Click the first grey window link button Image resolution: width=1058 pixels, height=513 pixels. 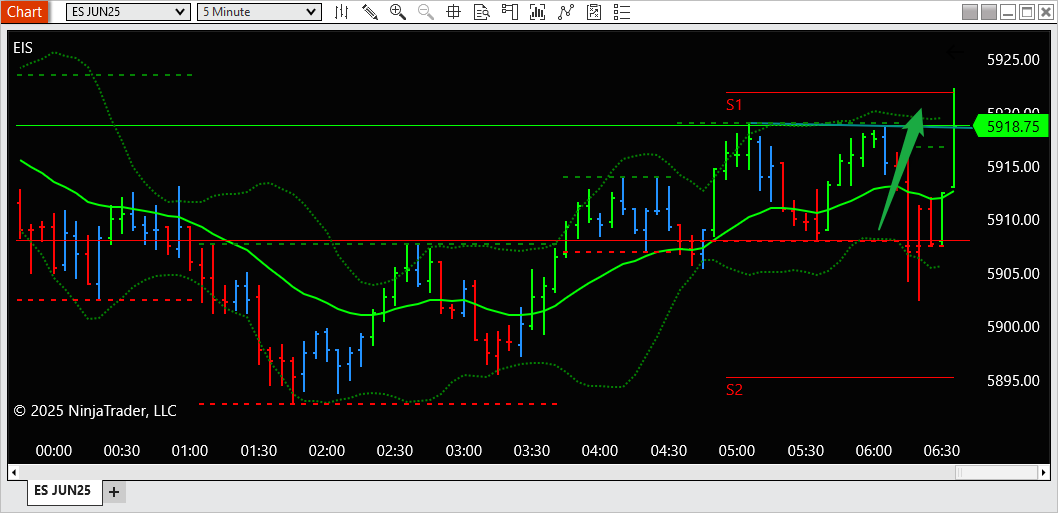click(970, 12)
